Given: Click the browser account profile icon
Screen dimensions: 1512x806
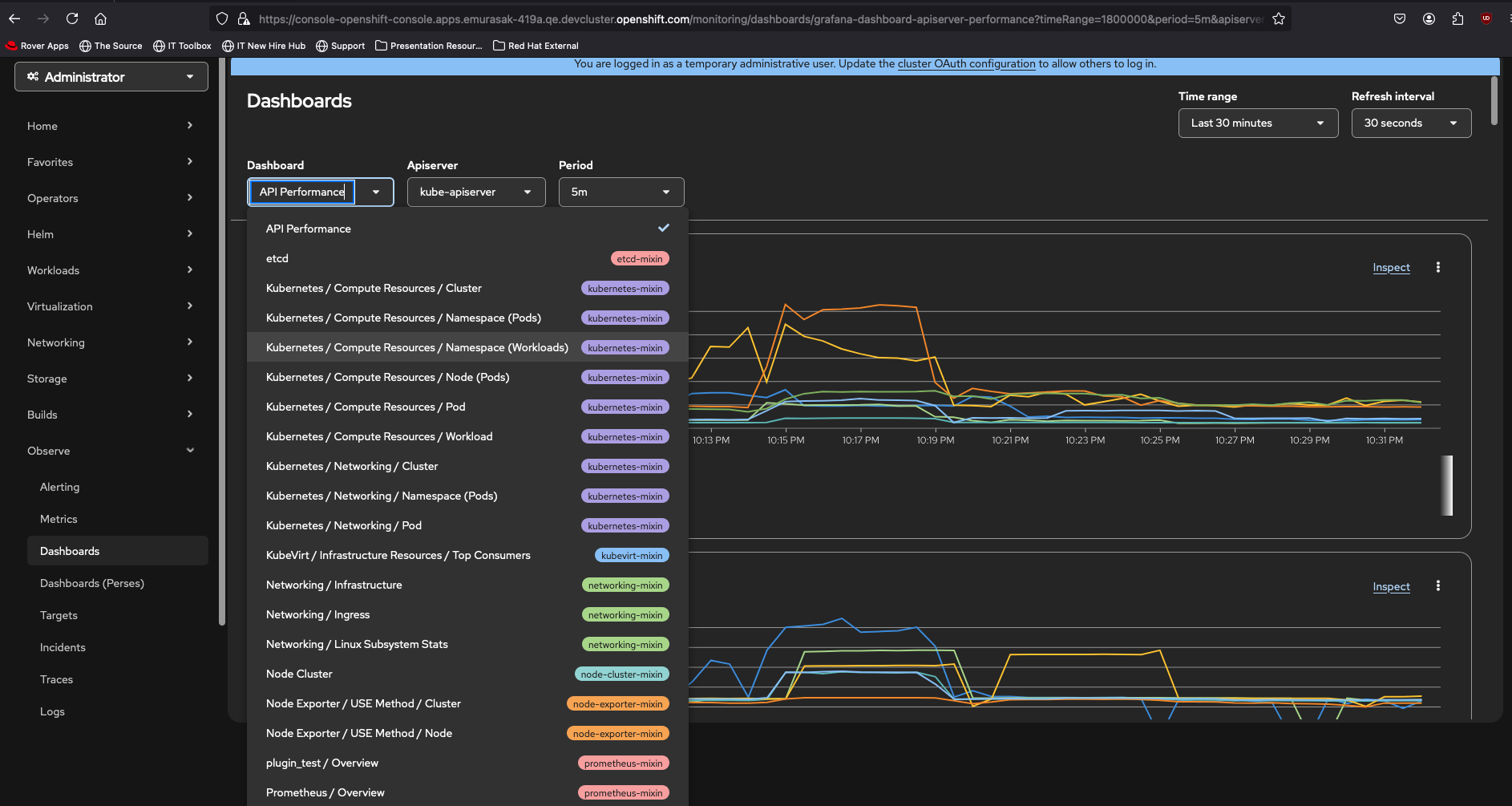Looking at the screenshot, I should coord(1429,18).
